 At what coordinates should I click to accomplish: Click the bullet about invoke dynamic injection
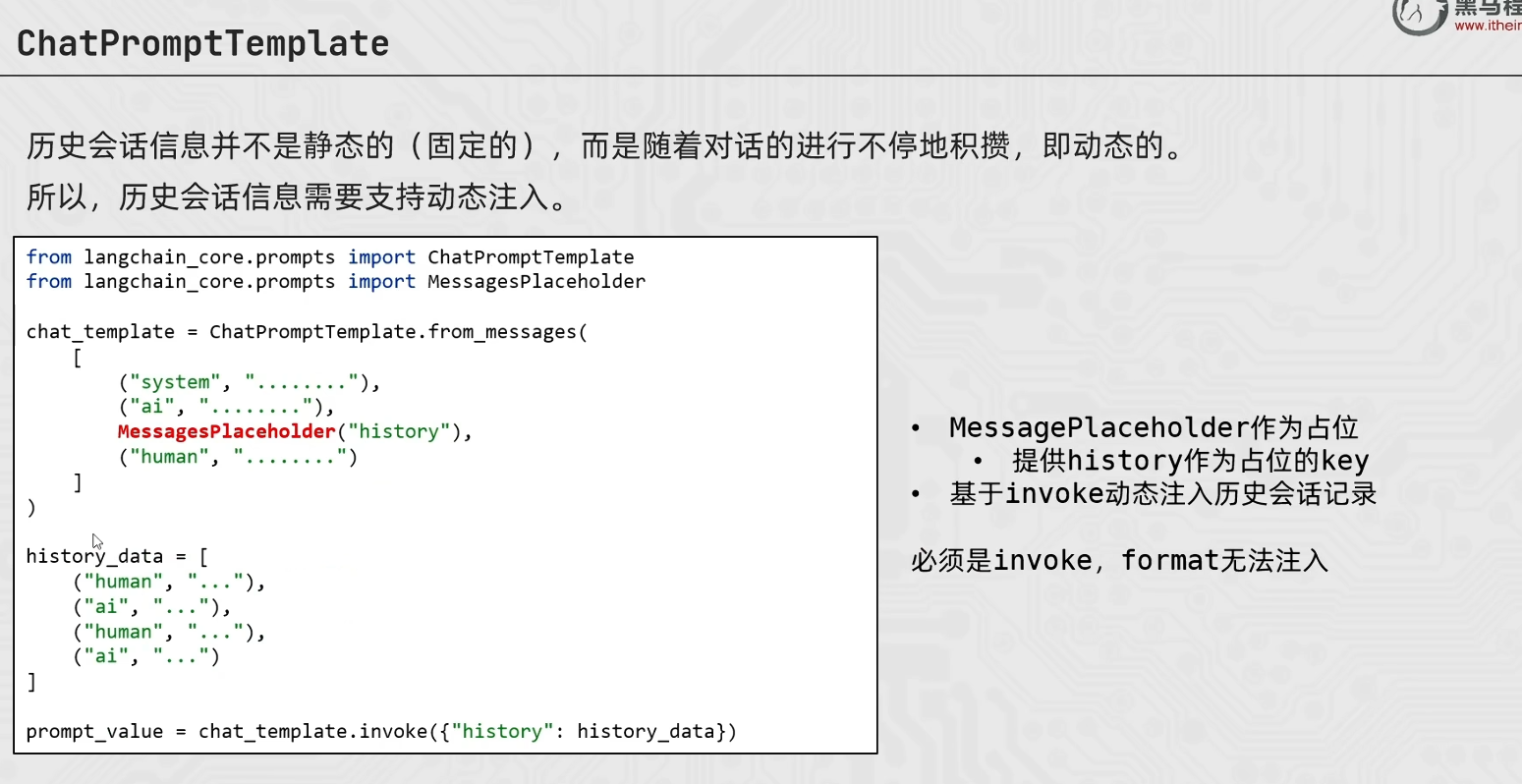(x=1163, y=493)
